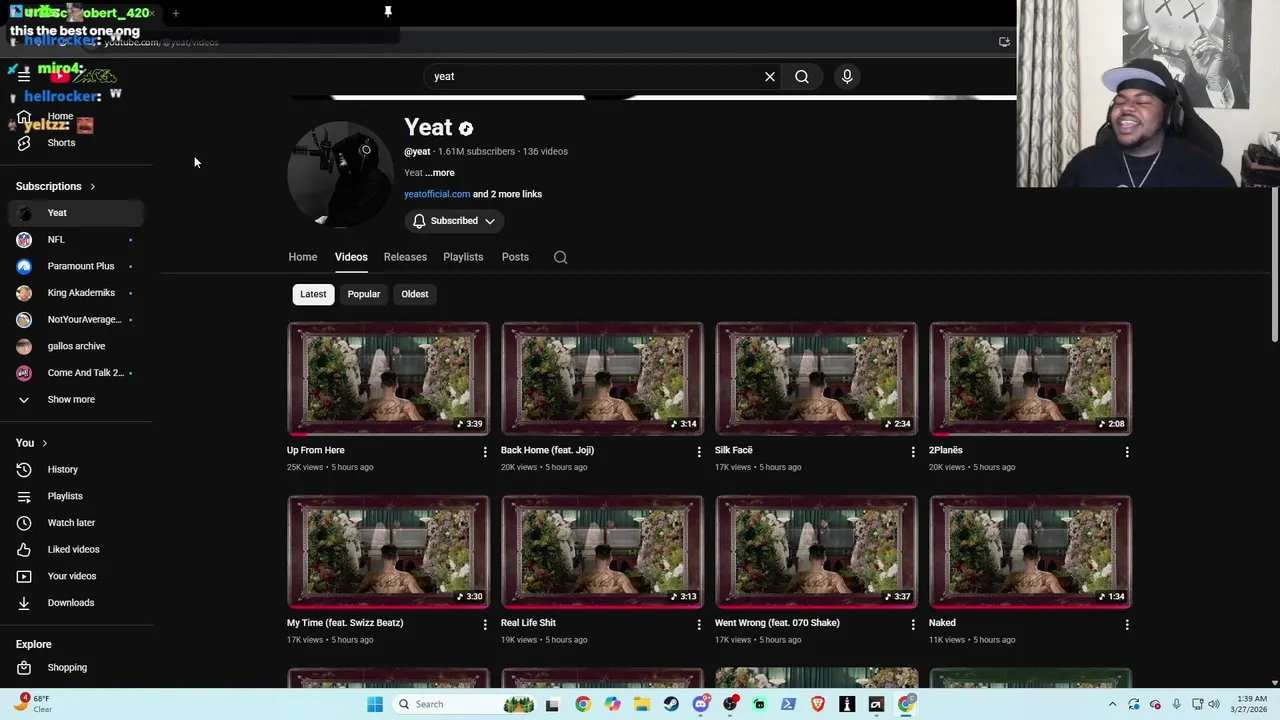Open more options for Up From Here
The image size is (1280, 720).
(x=485, y=452)
